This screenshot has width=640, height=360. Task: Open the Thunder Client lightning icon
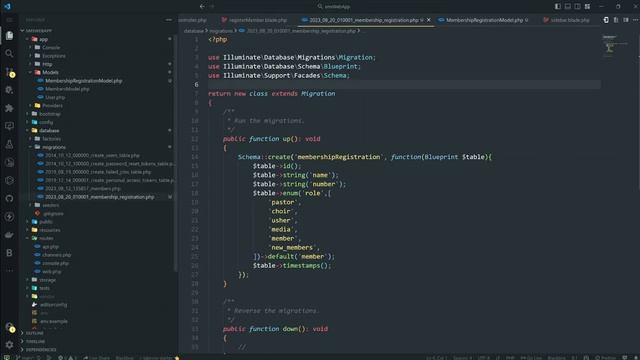pyautogui.click(x=9, y=216)
